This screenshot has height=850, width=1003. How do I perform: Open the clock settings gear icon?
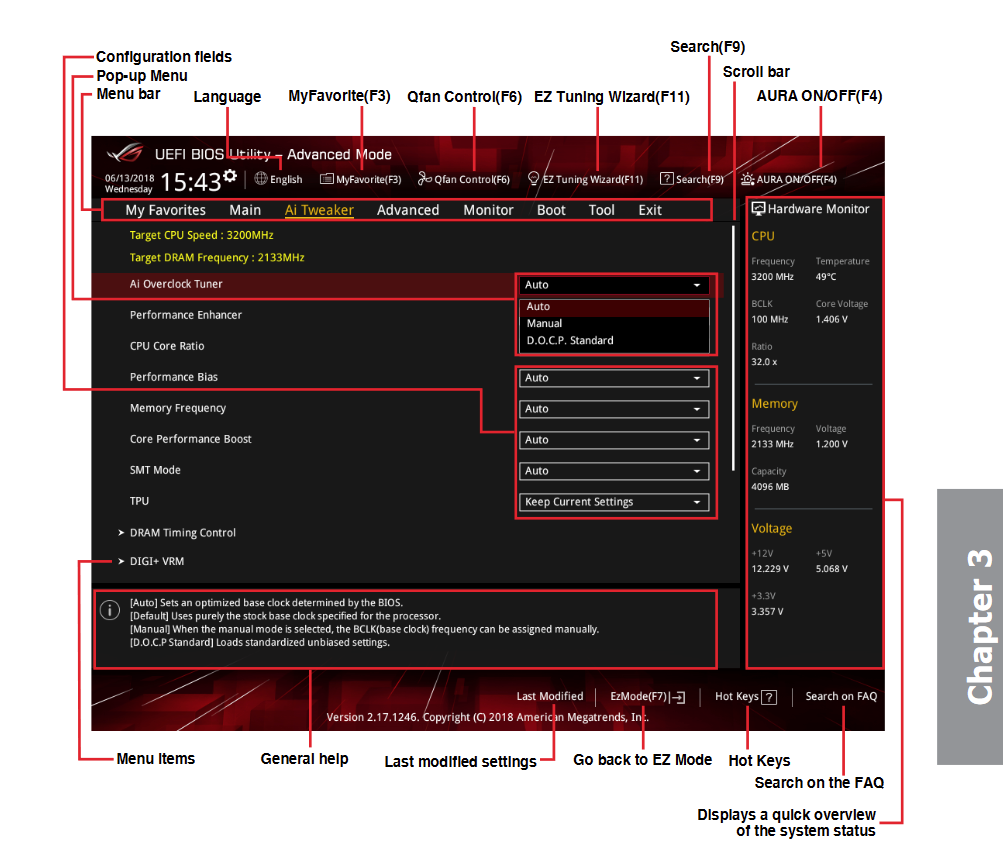pos(230,175)
